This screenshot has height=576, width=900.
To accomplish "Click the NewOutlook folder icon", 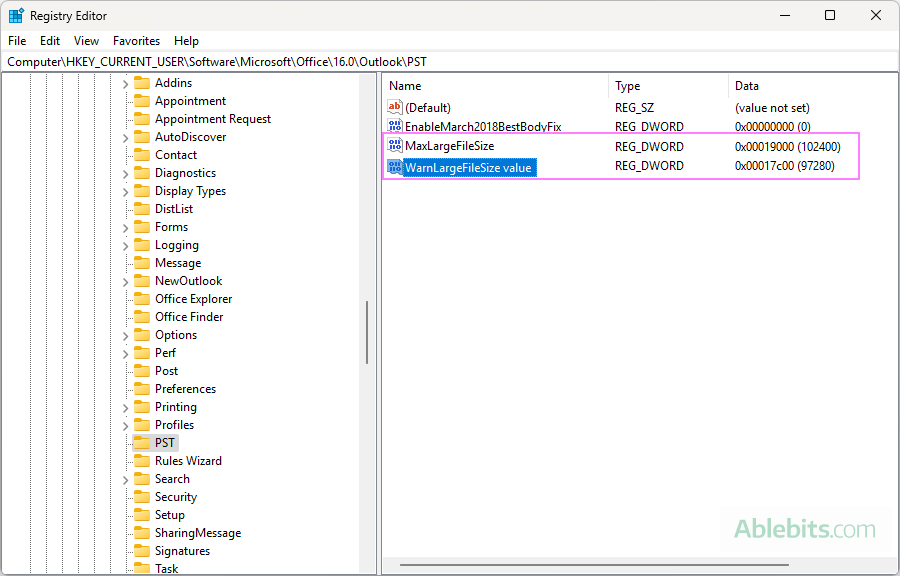I will pos(142,281).
